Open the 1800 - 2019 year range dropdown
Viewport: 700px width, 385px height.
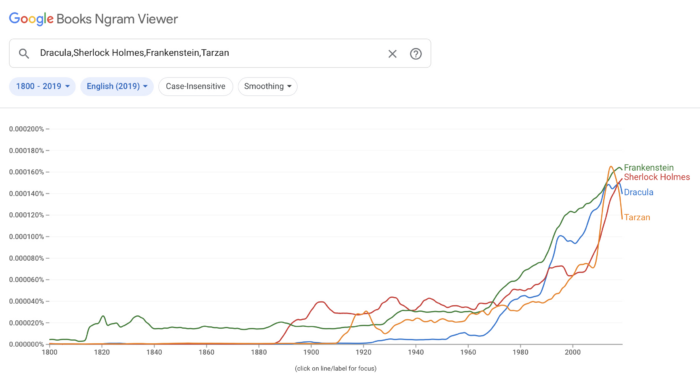(42, 86)
